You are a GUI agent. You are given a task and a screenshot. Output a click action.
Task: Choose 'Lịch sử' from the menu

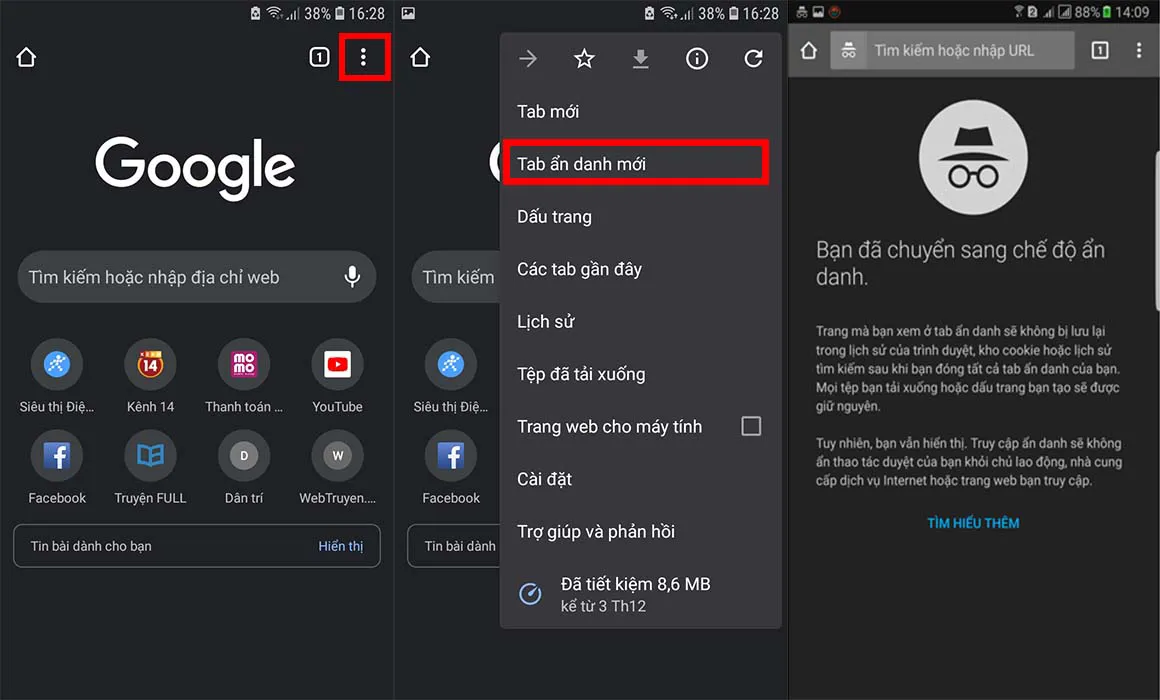pos(545,321)
